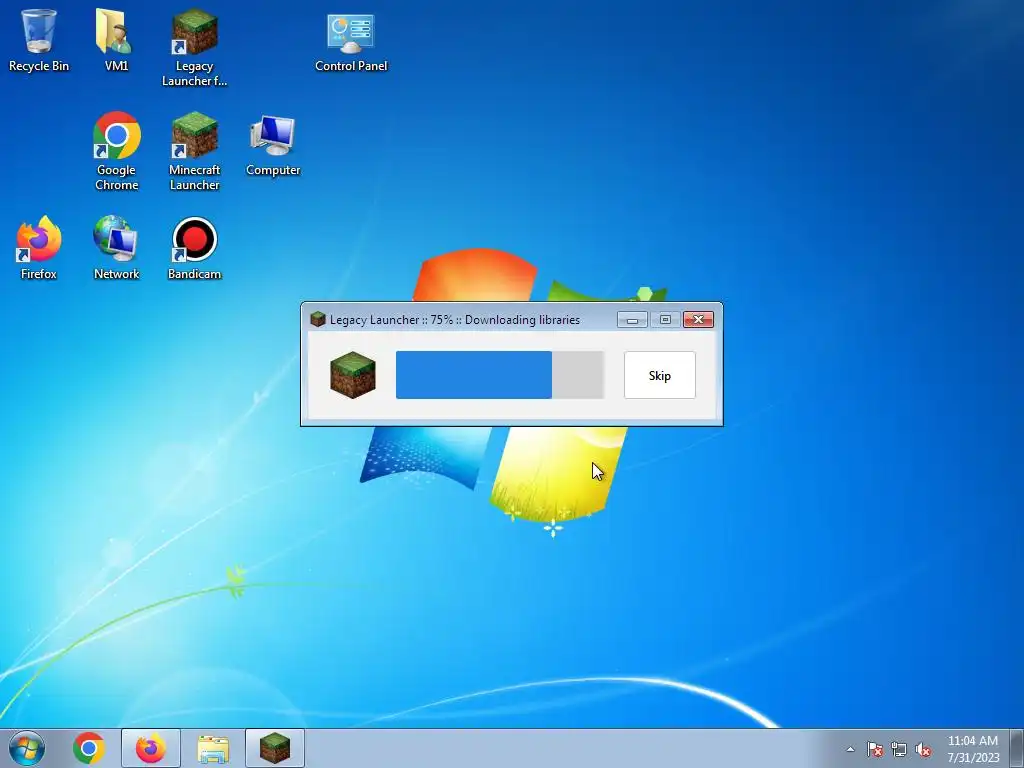The width and height of the screenshot is (1024, 768).
Task: Open the muted volume tray icon
Action: click(923, 749)
